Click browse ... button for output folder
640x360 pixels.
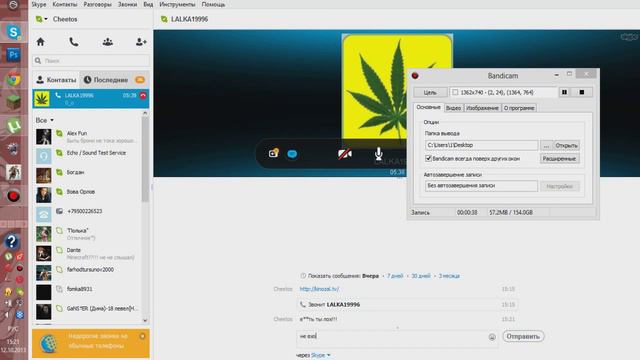point(547,145)
